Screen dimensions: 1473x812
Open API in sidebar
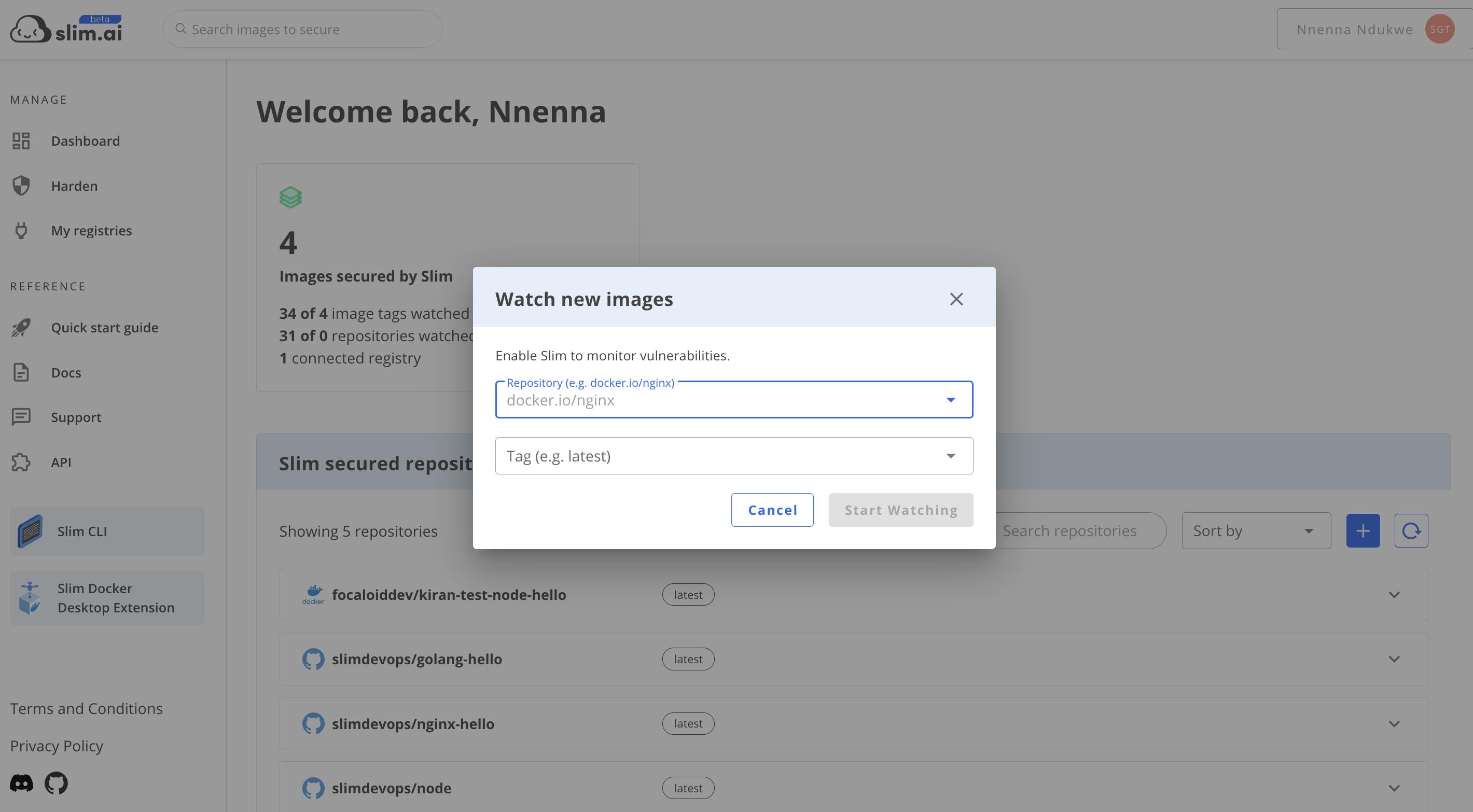point(61,462)
